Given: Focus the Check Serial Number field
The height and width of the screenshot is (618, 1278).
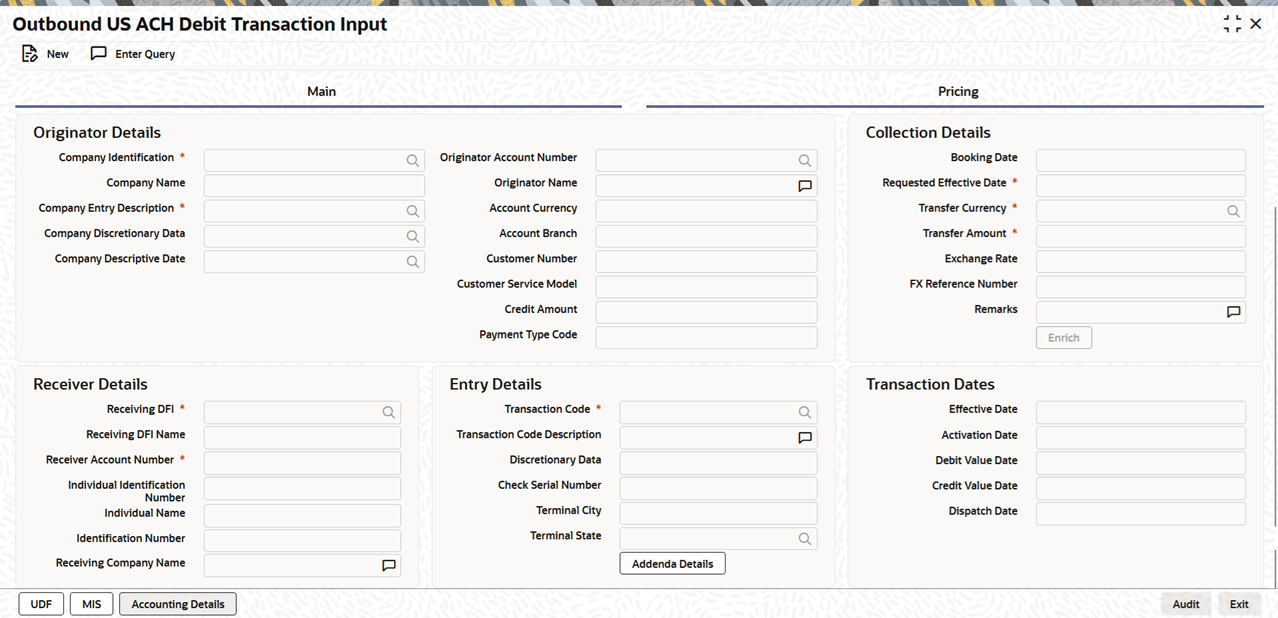Looking at the screenshot, I should pos(718,488).
